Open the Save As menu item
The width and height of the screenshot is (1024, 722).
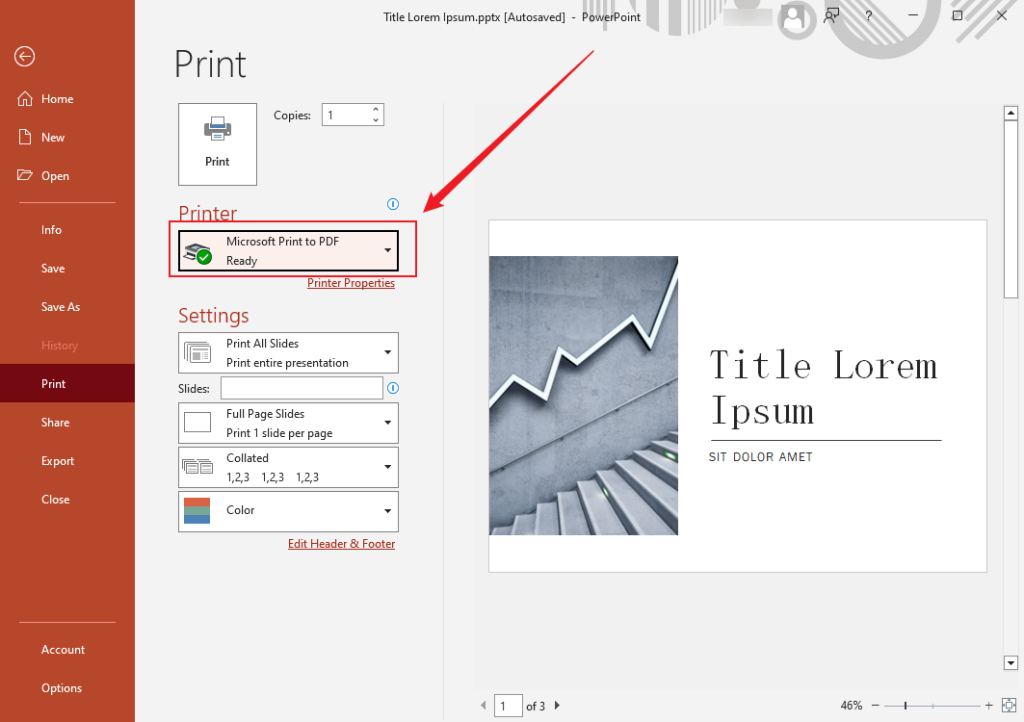point(61,306)
